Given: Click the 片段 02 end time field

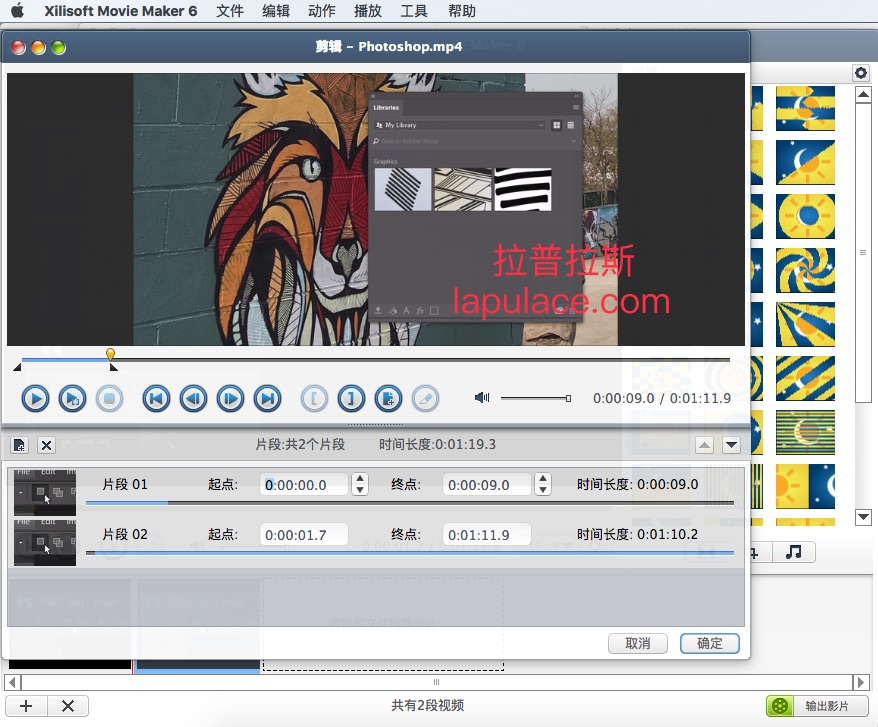Looking at the screenshot, I should tap(487, 534).
